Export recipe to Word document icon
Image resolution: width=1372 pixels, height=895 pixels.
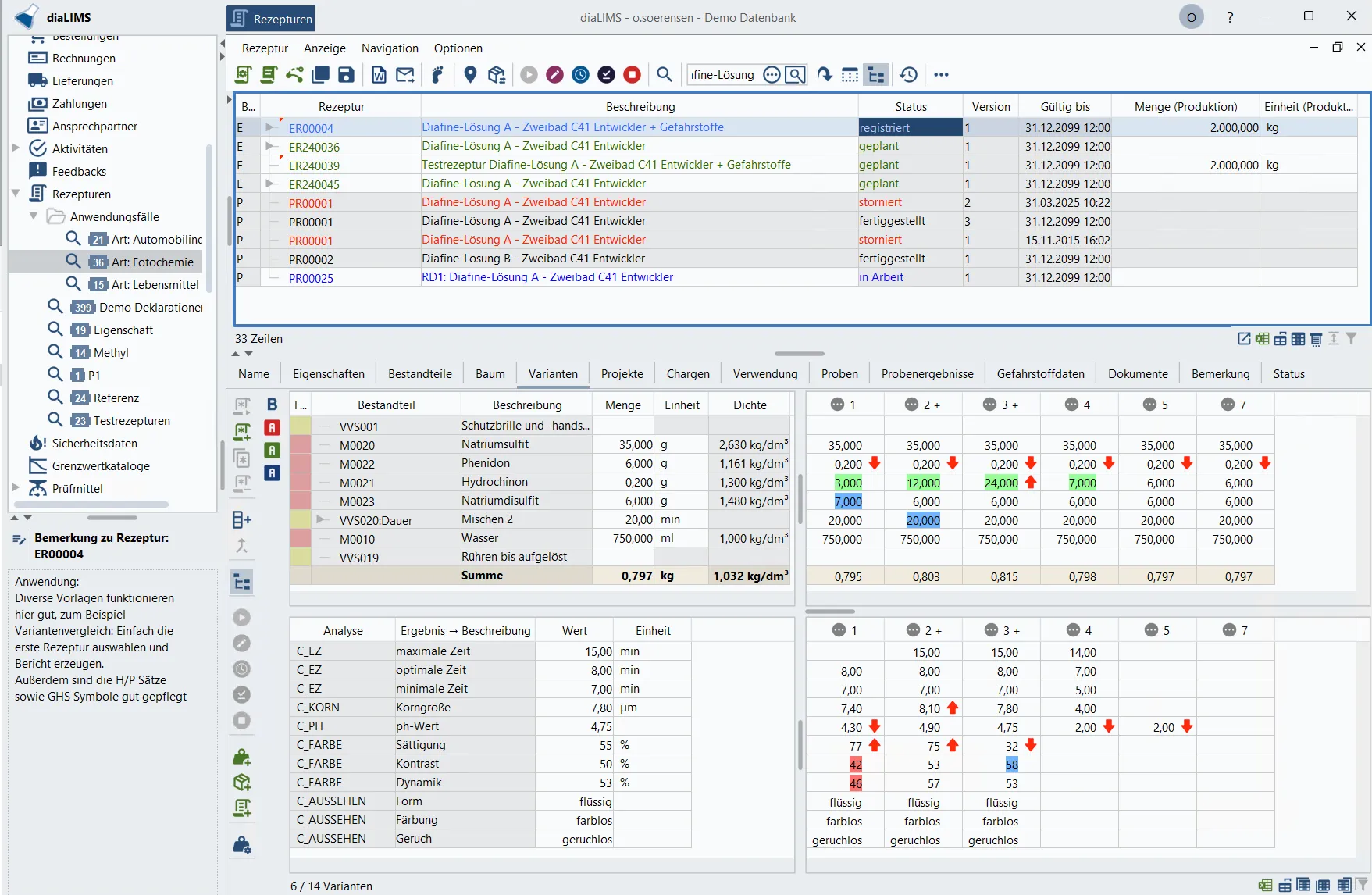[x=379, y=75]
